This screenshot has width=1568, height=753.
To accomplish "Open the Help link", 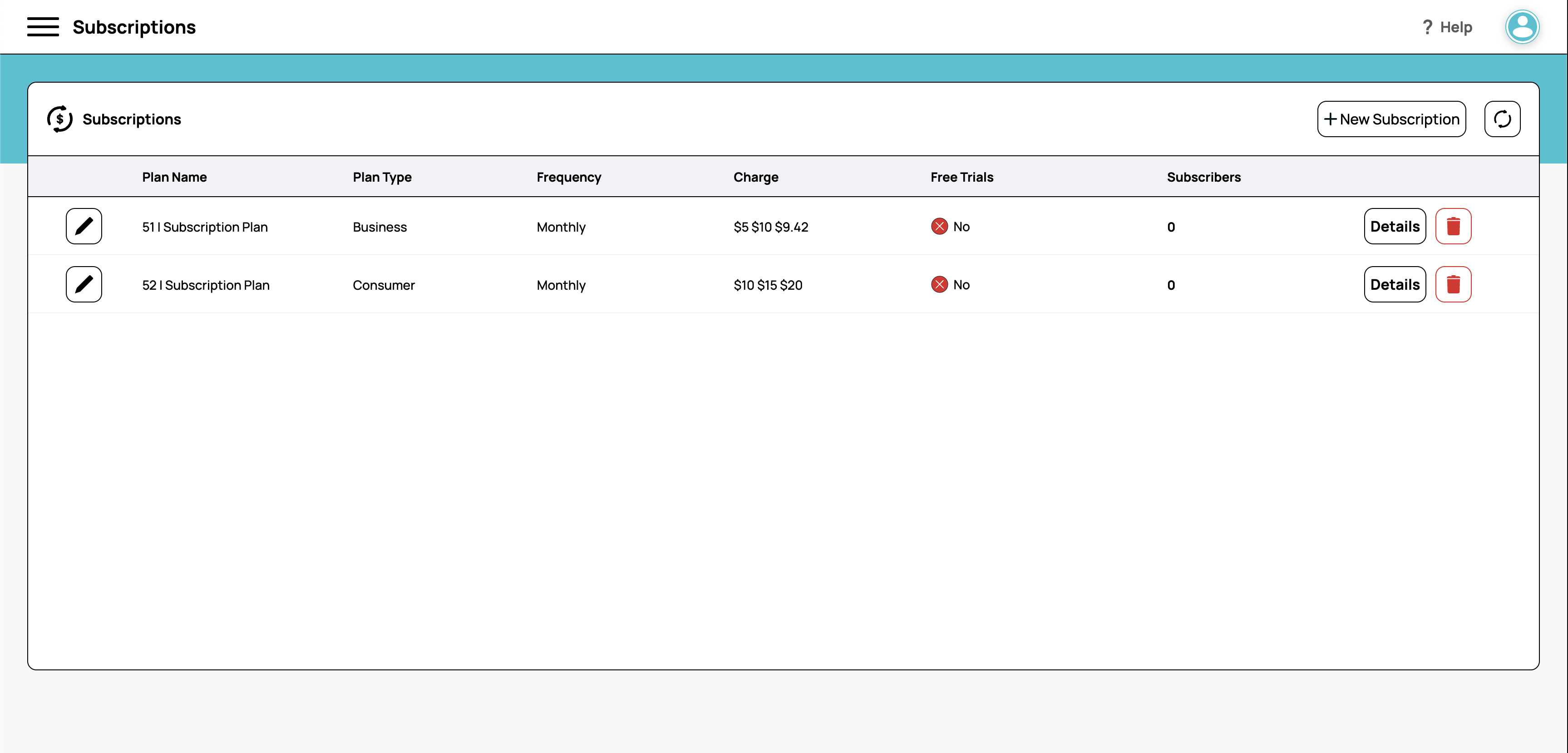I will (1455, 27).
